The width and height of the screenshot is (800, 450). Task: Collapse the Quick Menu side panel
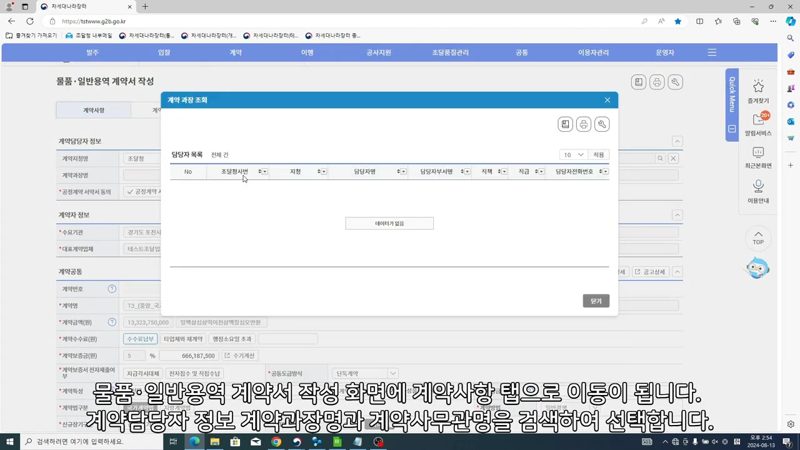[x=732, y=129]
